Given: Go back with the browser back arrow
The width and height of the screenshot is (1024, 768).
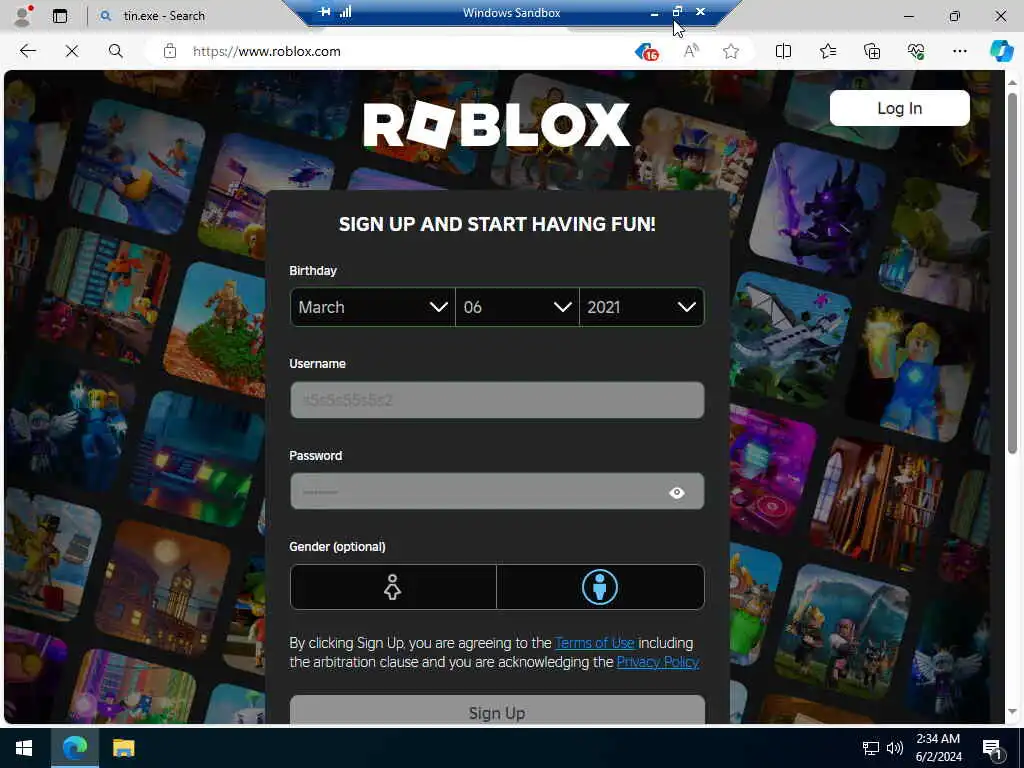Looking at the screenshot, I should click(27, 51).
